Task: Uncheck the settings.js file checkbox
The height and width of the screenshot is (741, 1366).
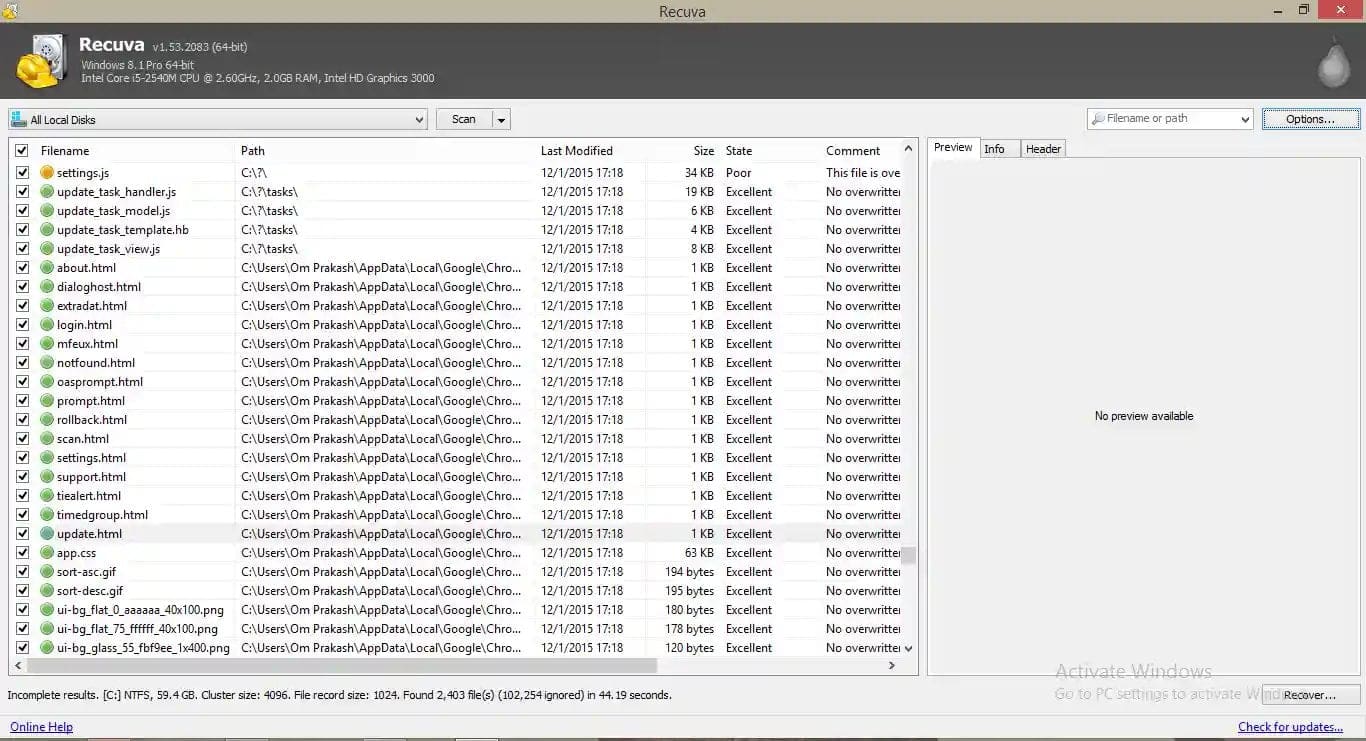Action: pyautogui.click(x=22, y=173)
